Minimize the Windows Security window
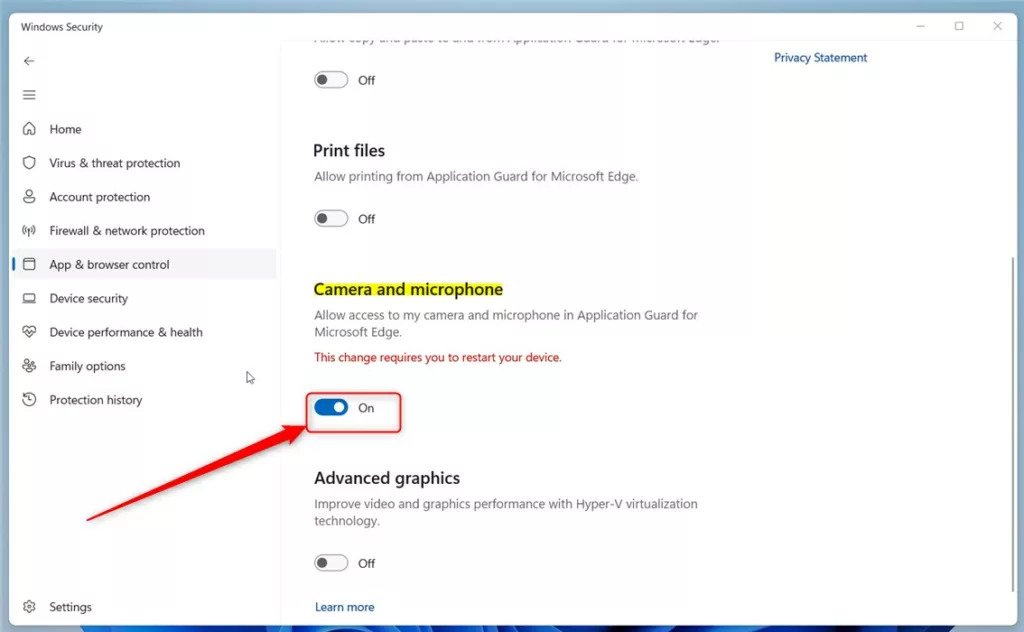Viewport: 1024px width, 632px height. click(x=920, y=26)
